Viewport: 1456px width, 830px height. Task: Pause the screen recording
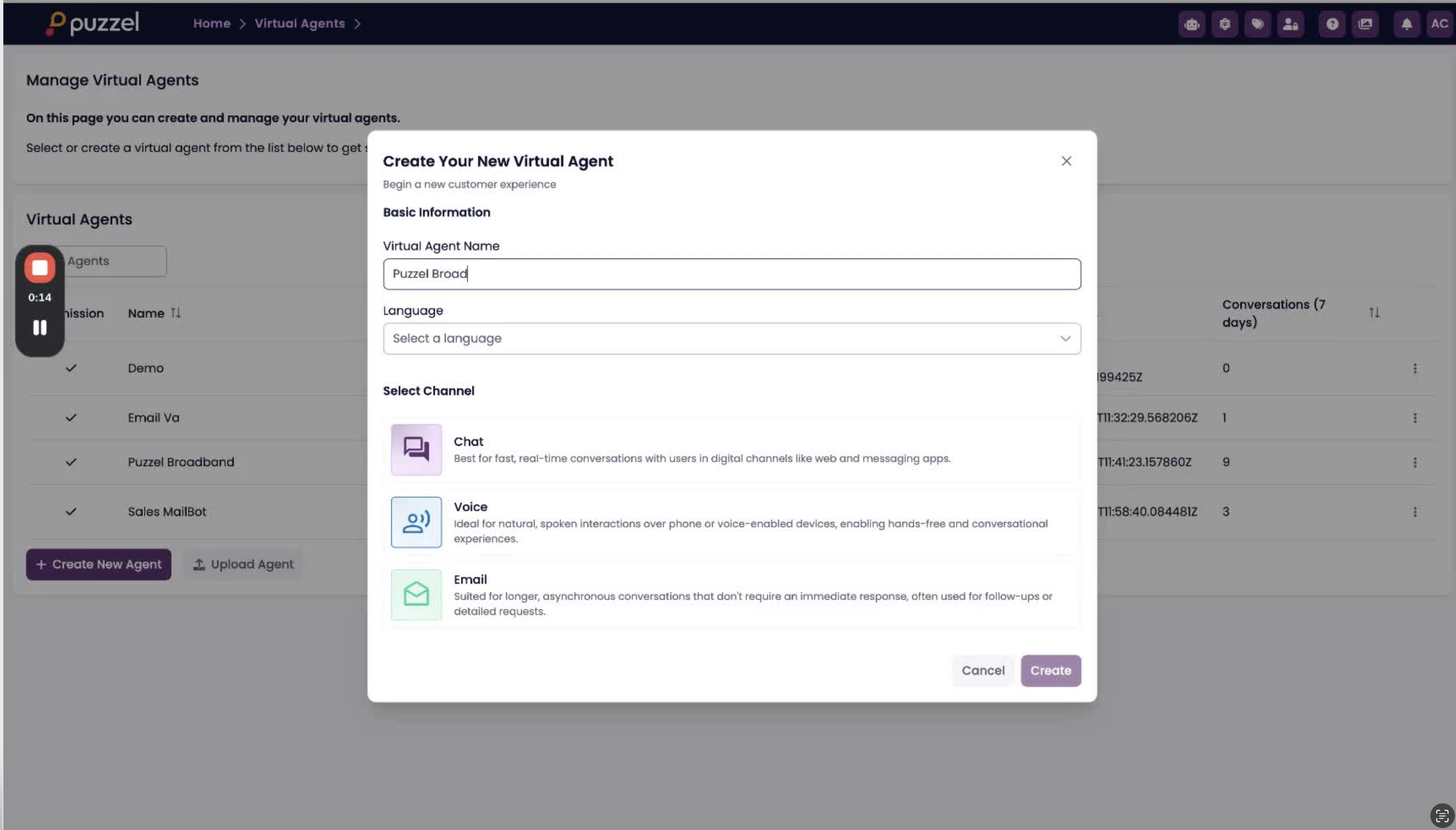pos(40,327)
